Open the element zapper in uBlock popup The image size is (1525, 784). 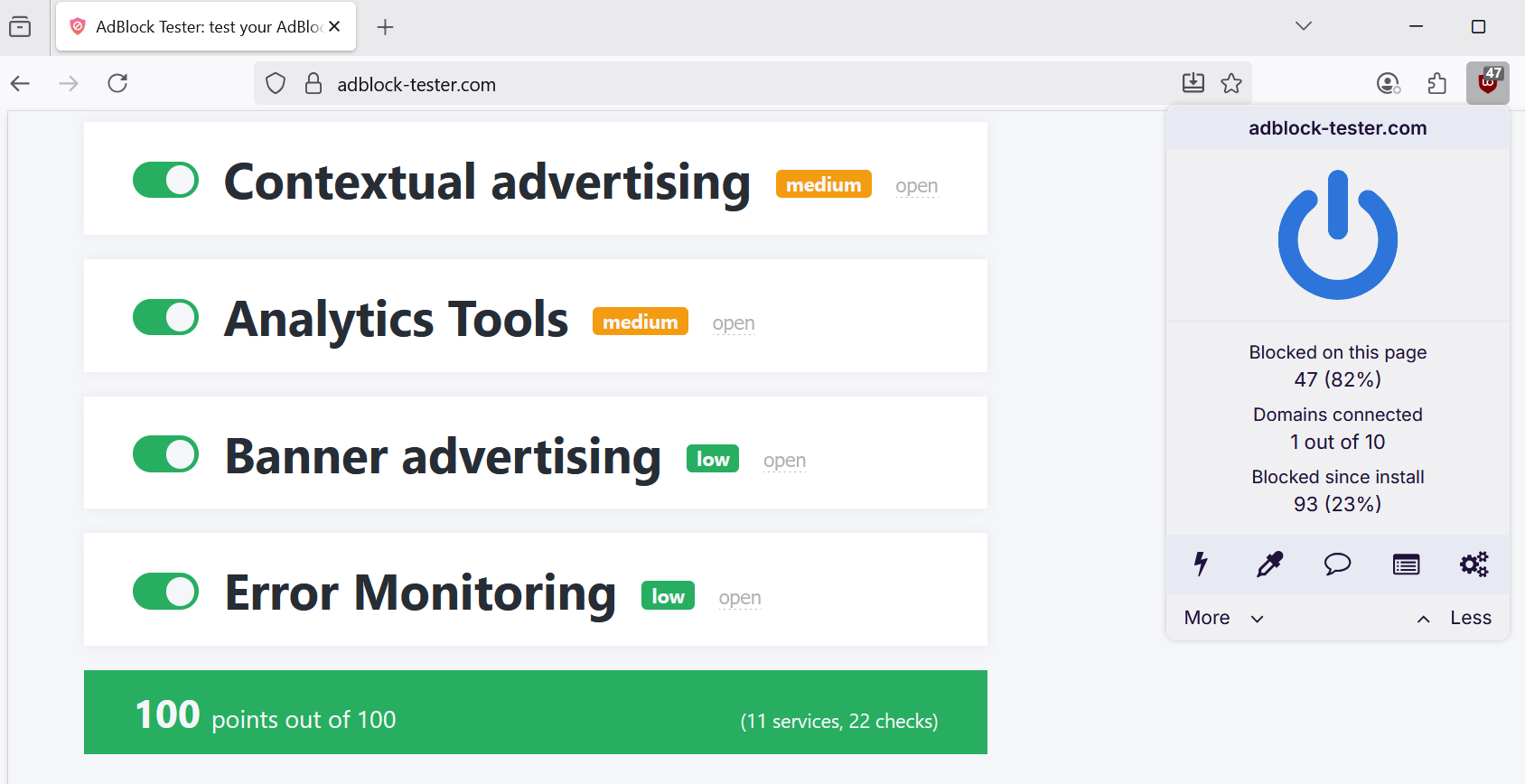(1201, 565)
